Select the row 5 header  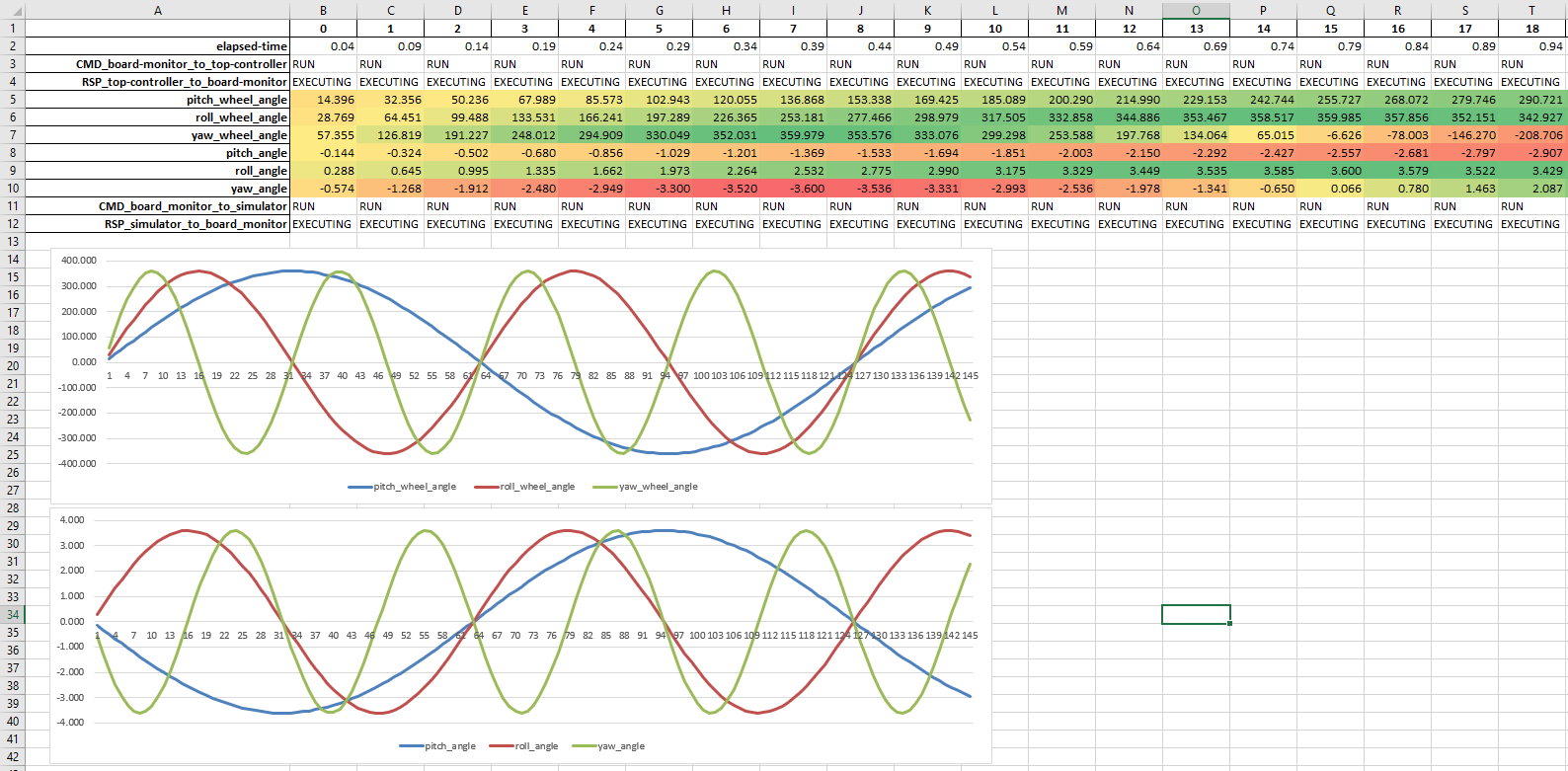click(12, 100)
